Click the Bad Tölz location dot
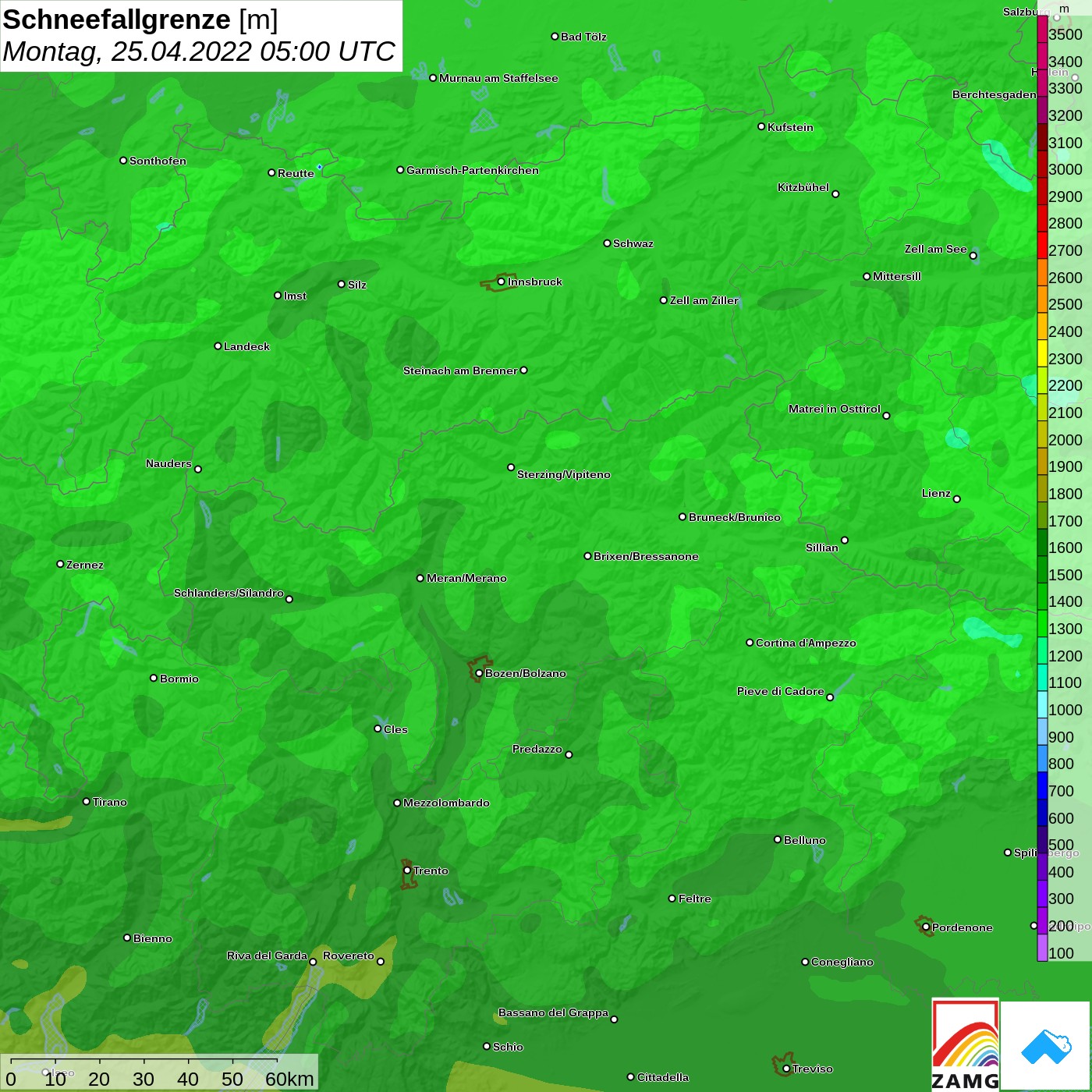 point(555,37)
